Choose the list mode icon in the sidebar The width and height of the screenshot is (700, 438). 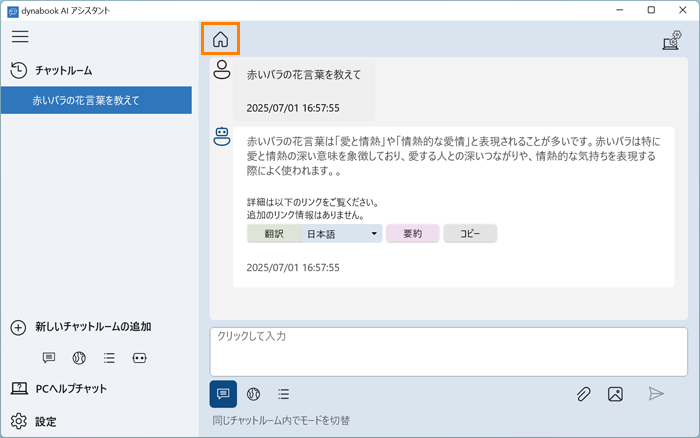(x=109, y=358)
